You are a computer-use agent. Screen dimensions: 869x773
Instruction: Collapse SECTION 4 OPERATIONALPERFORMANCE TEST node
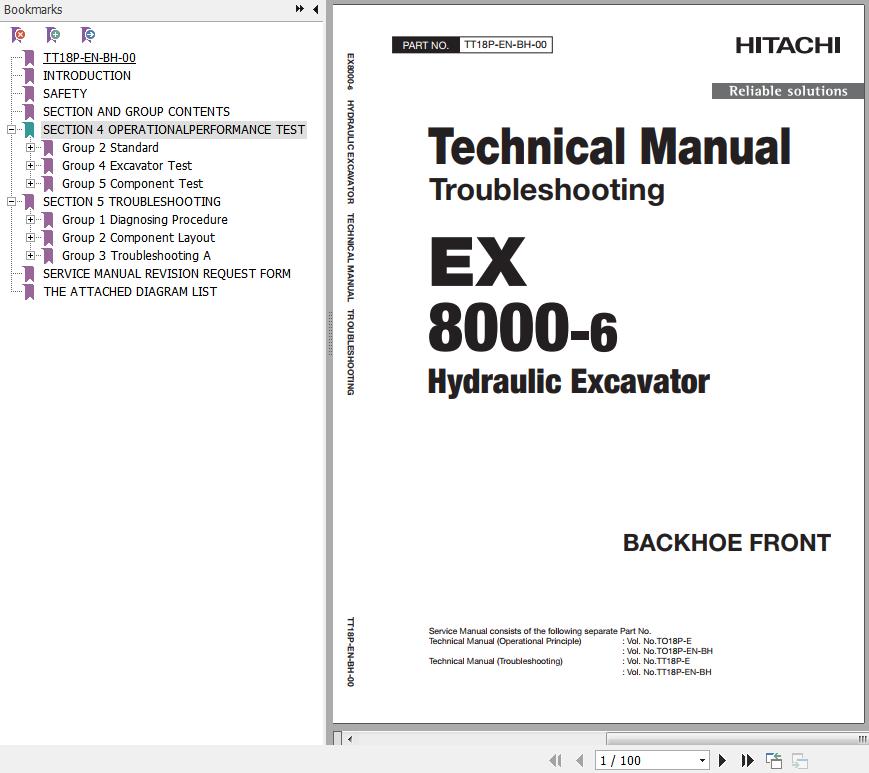click(12, 130)
